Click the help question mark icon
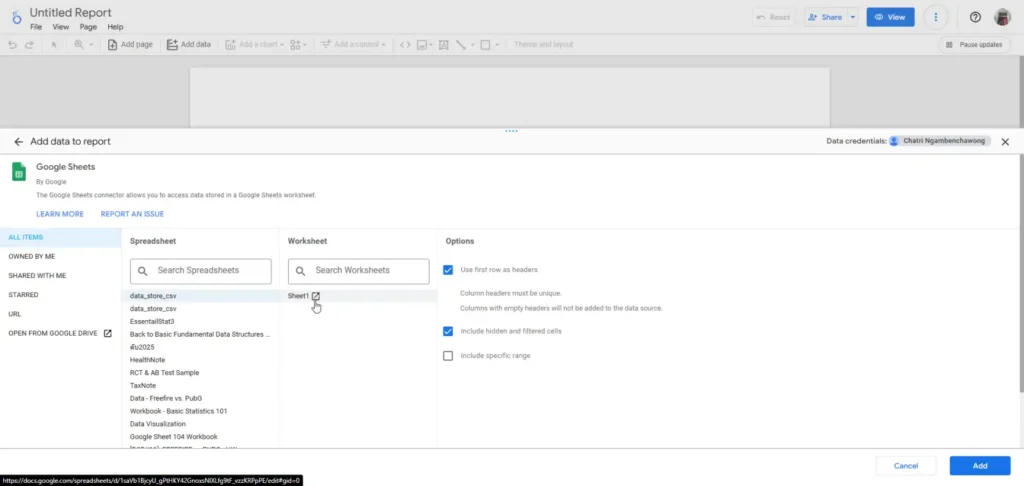The height and width of the screenshot is (486, 1024). pos(975,17)
